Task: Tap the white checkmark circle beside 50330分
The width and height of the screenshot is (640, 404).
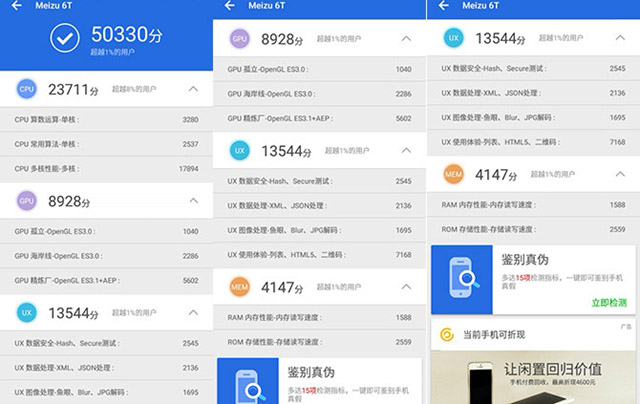Action: (64, 38)
